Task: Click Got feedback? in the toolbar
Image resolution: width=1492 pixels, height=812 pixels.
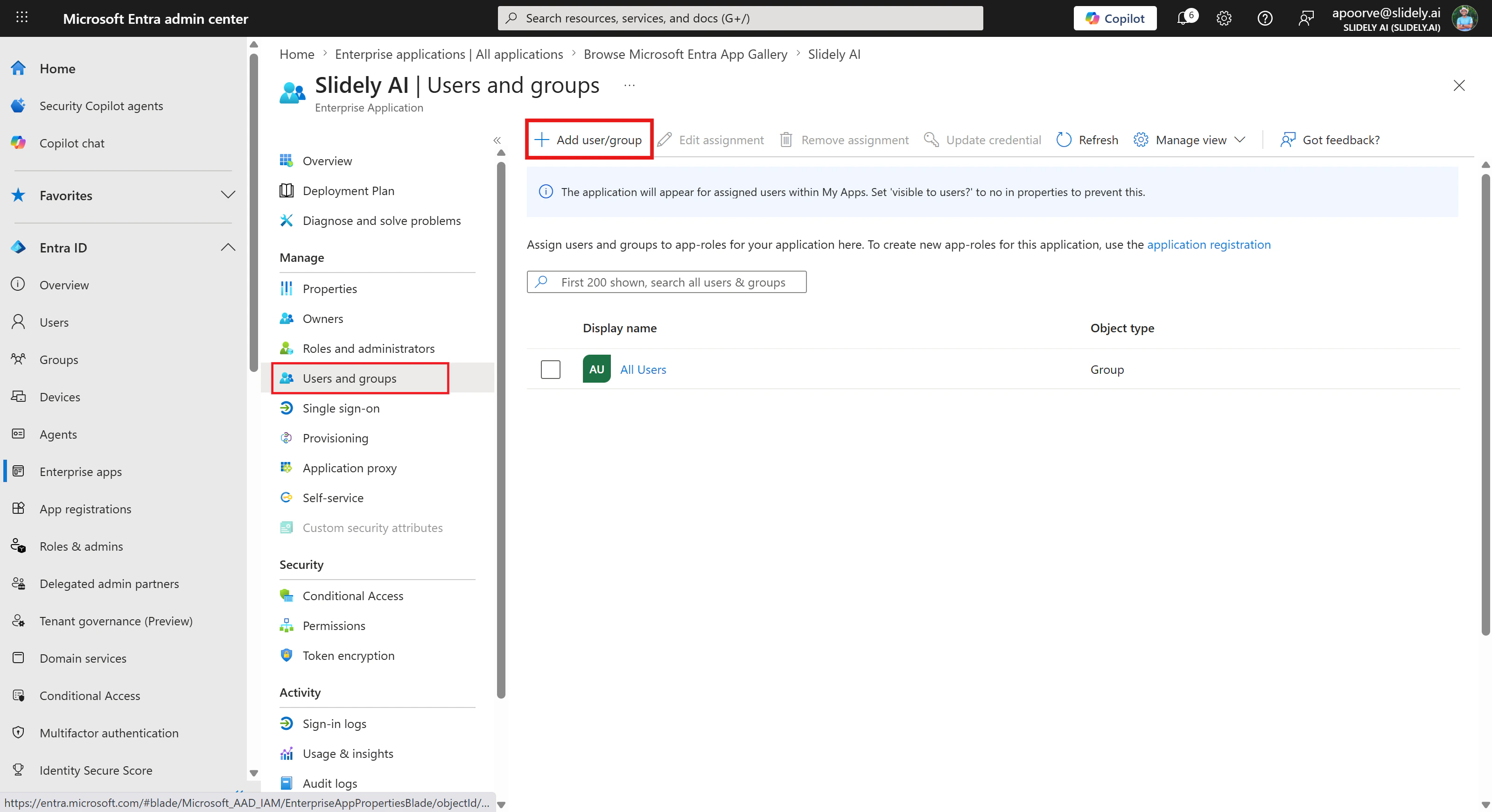Action: [x=1330, y=140]
